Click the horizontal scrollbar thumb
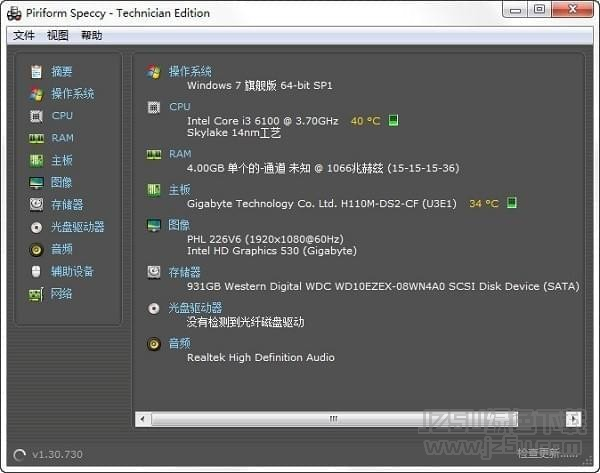The image size is (600, 473). [334, 419]
